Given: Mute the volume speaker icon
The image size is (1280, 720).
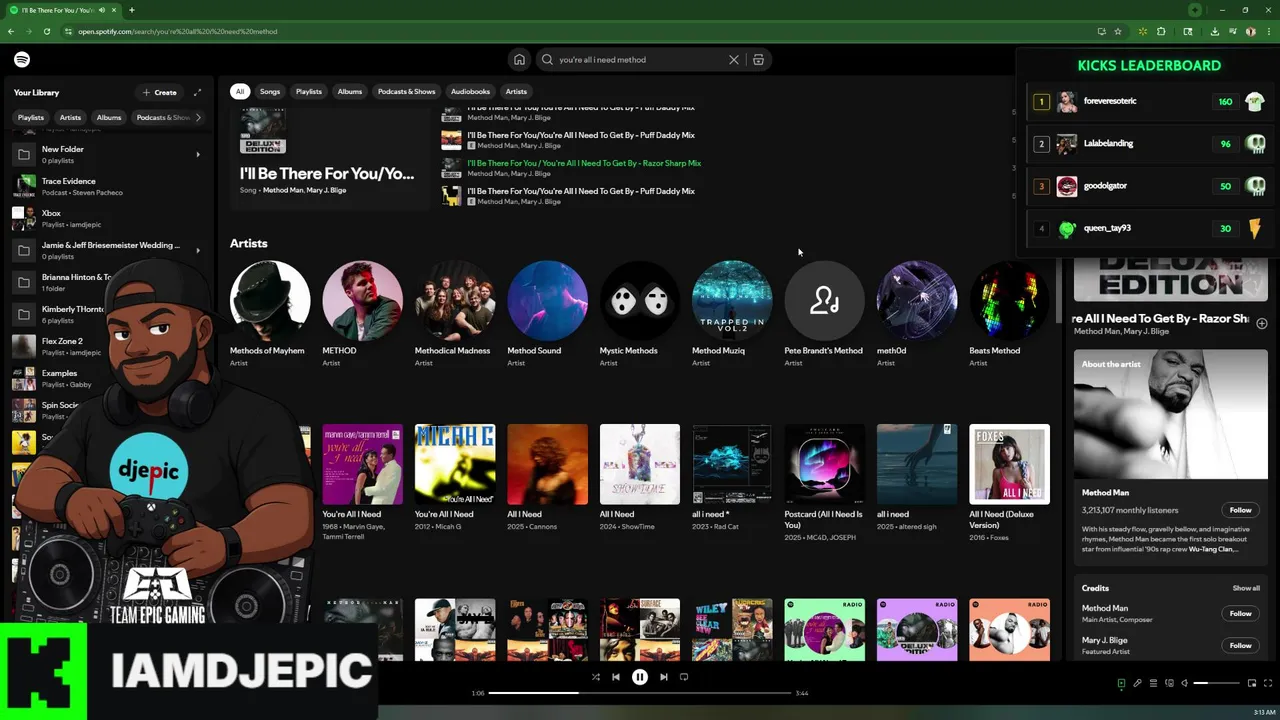Looking at the screenshot, I should 1185,683.
